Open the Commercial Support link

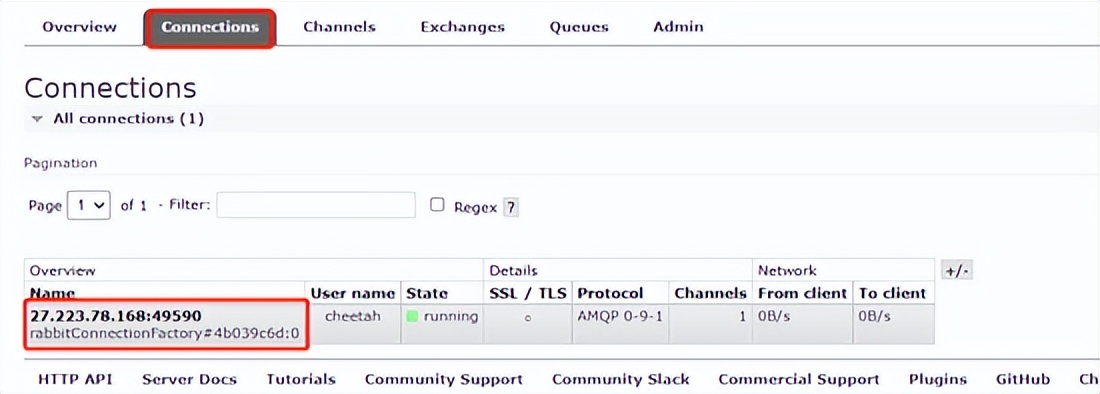pos(799,379)
